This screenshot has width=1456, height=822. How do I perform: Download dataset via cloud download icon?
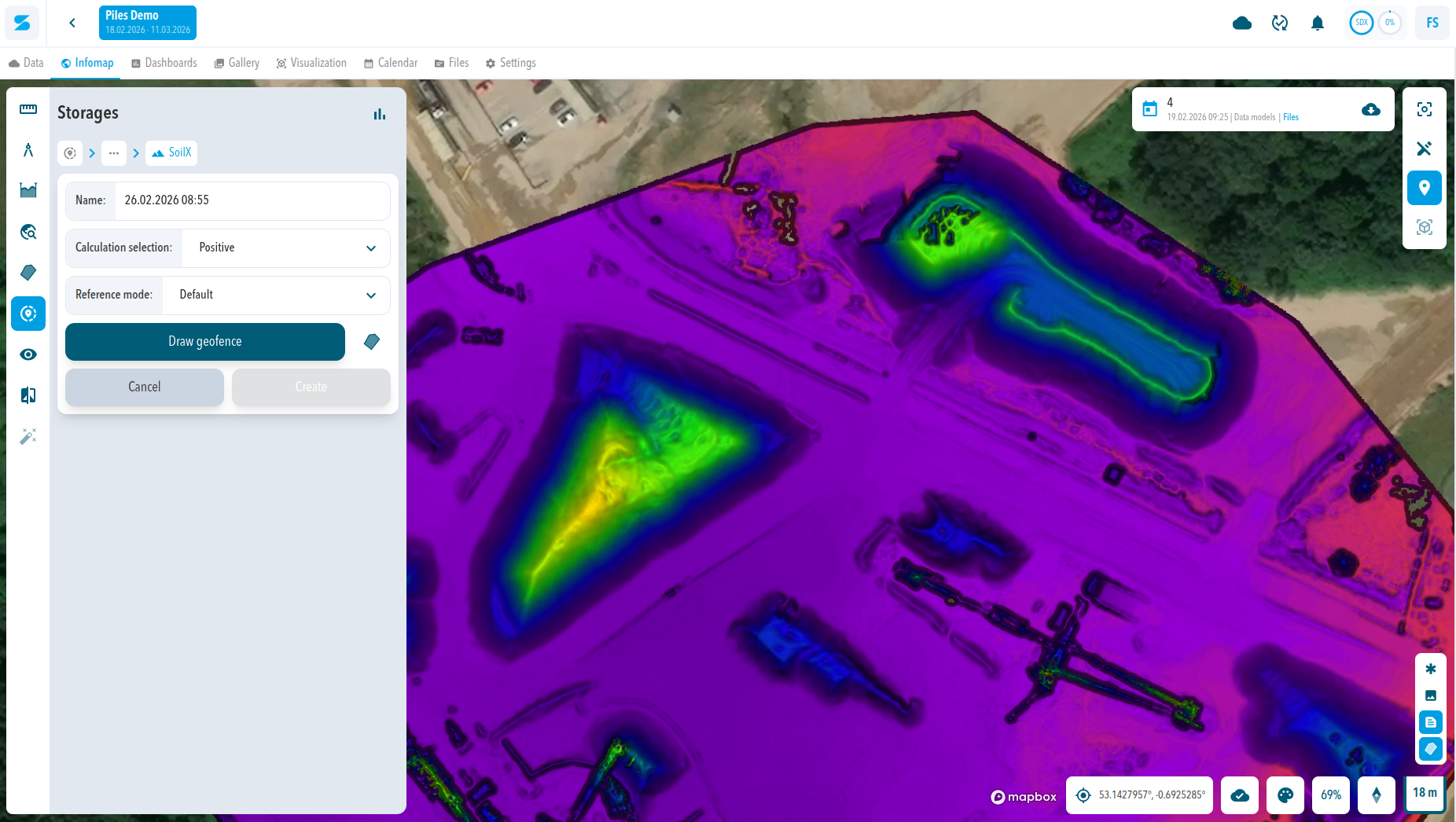[x=1371, y=109]
